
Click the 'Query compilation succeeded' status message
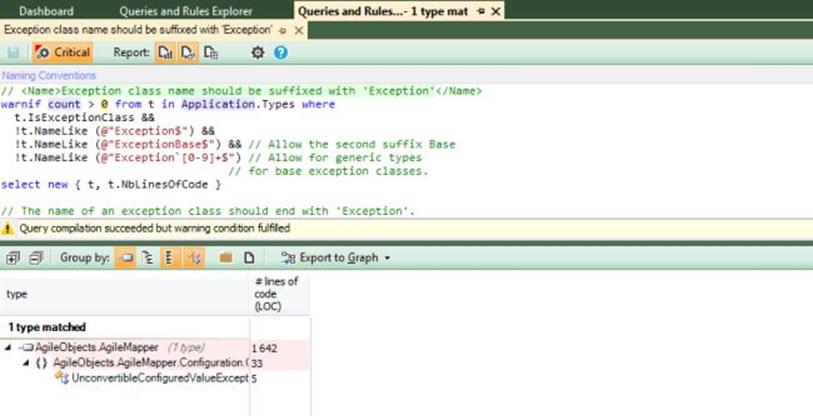[x=155, y=228]
